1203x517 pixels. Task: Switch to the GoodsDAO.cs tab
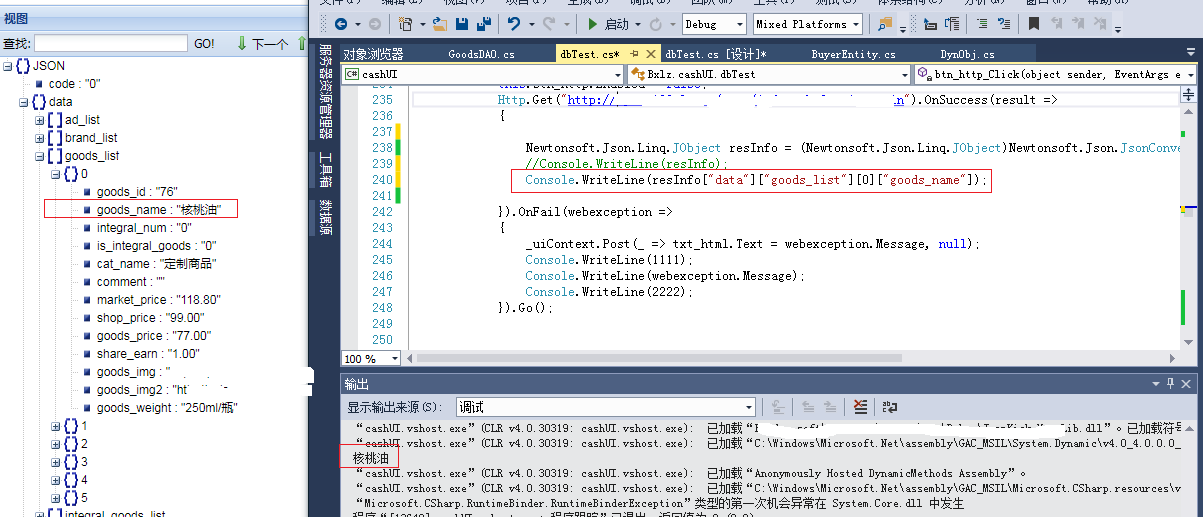[481, 54]
